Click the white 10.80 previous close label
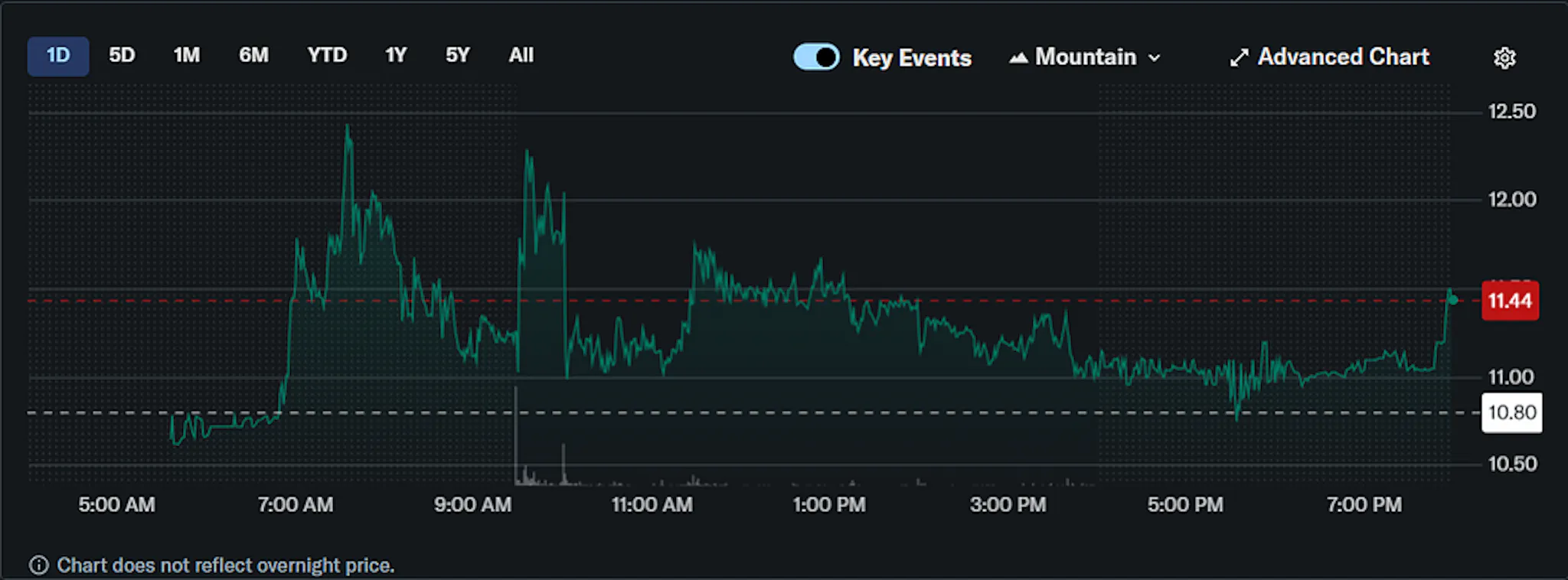This screenshot has height=580, width=1568. [x=1512, y=412]
